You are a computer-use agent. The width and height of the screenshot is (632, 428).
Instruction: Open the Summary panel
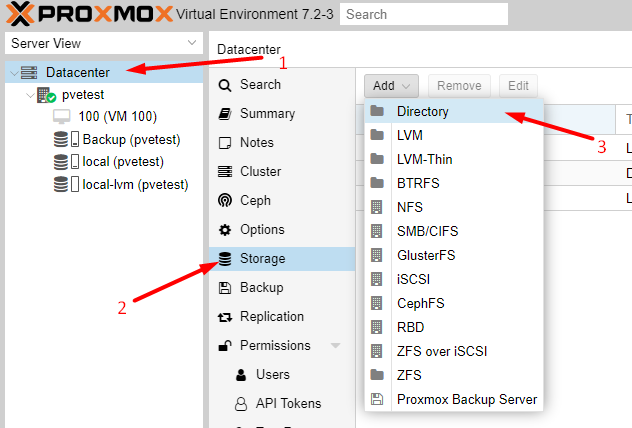coord(282,114)
